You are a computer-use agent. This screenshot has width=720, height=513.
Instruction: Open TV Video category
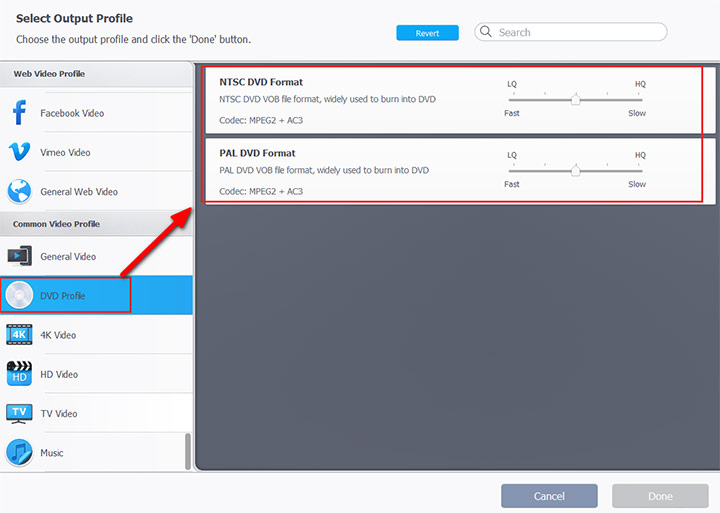coord(96,413)
